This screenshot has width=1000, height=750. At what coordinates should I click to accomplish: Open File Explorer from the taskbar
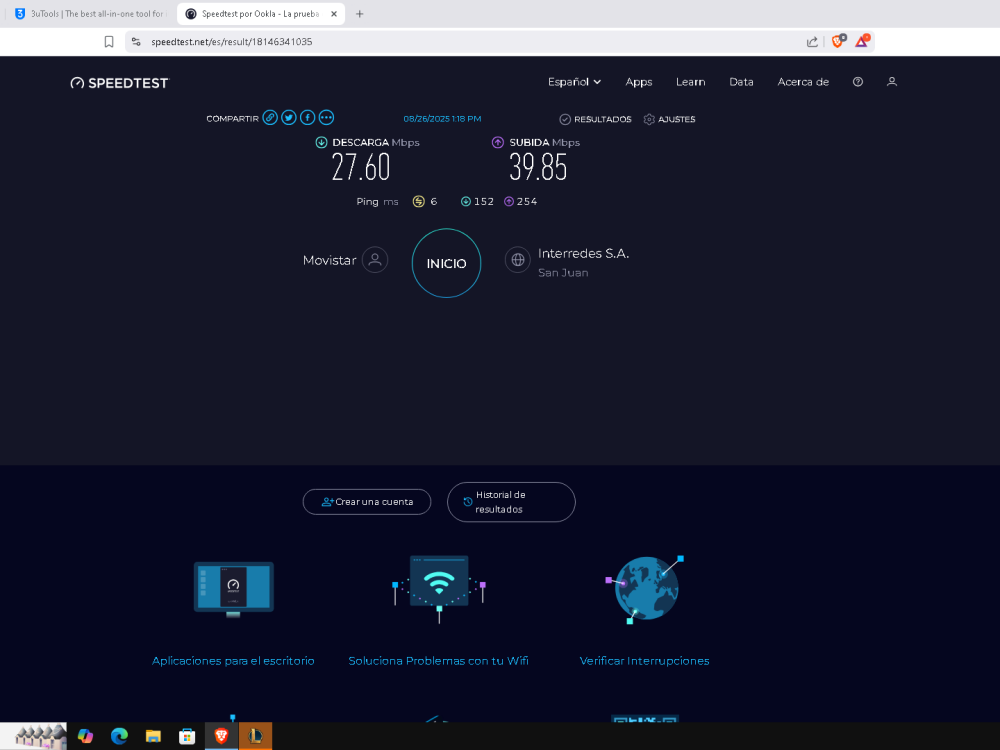click(x=153, y=736)
